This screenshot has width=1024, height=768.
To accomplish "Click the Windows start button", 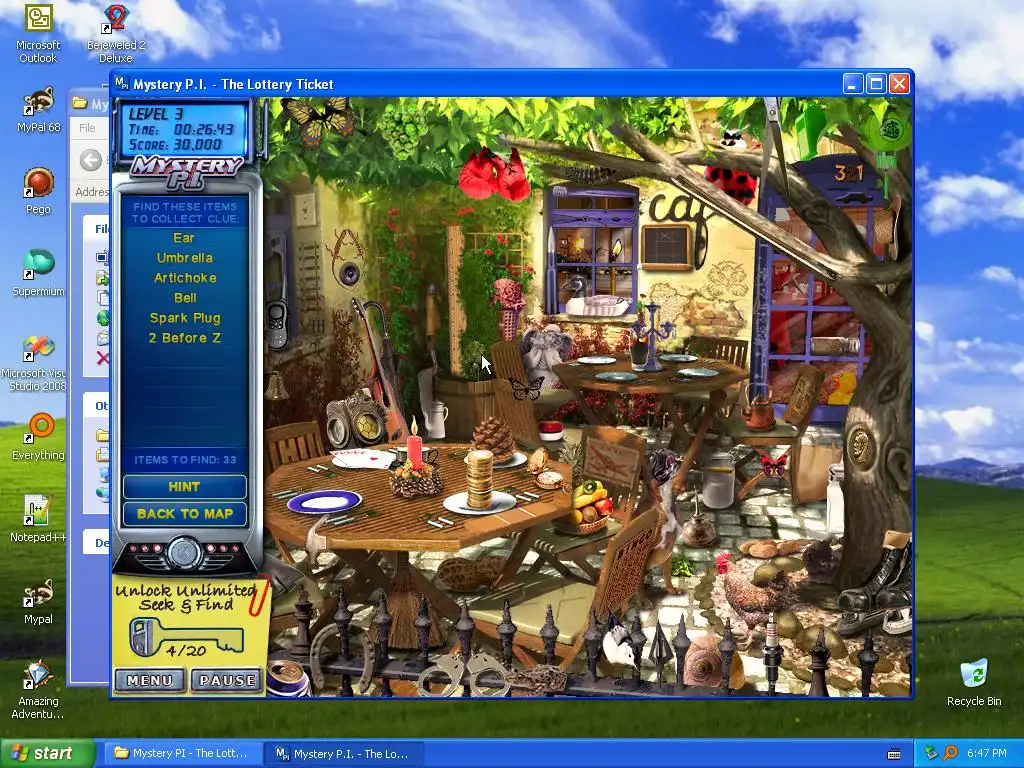I will click(47, 753).
